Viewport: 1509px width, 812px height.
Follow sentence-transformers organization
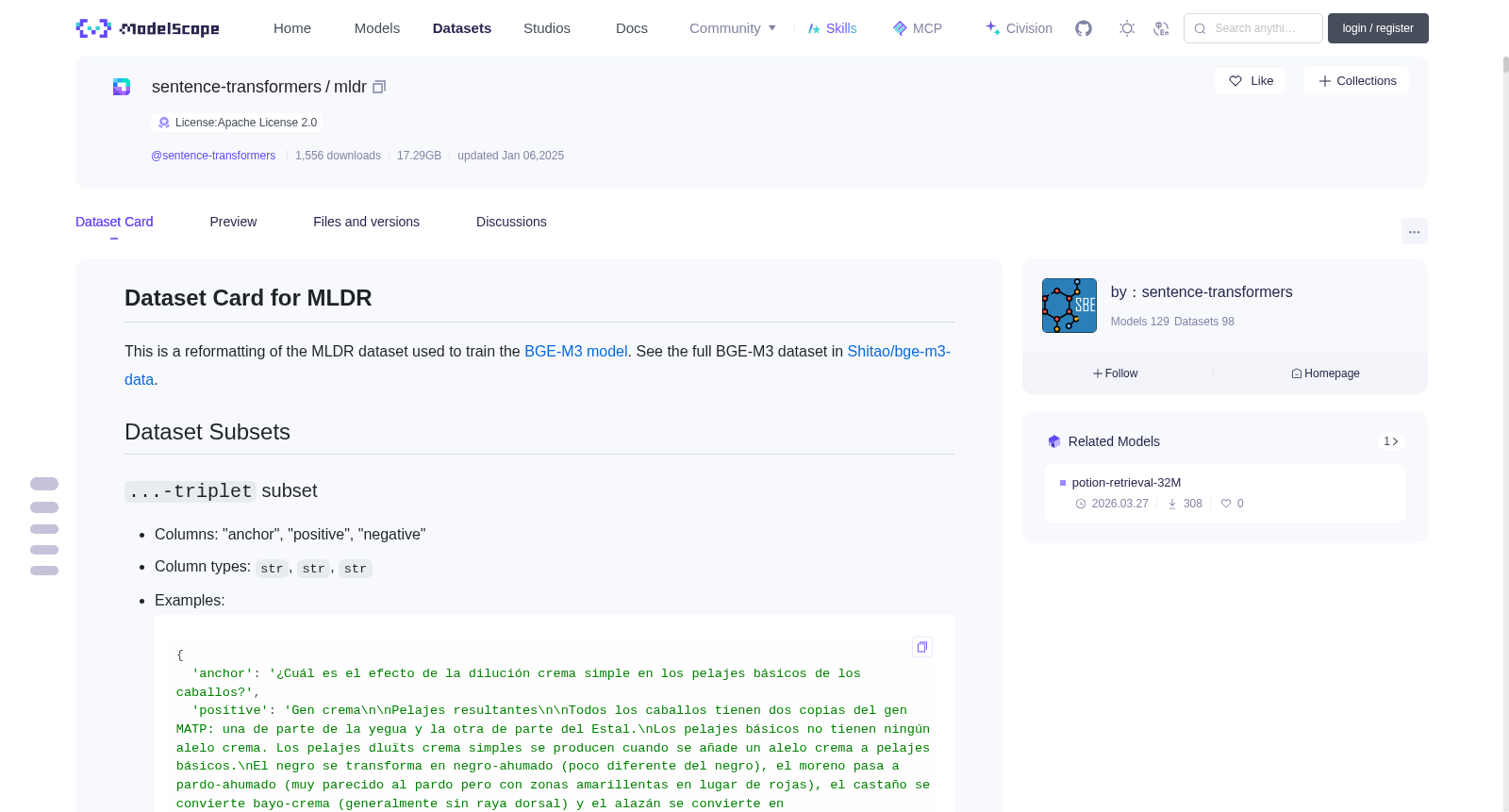point(1116,373)
